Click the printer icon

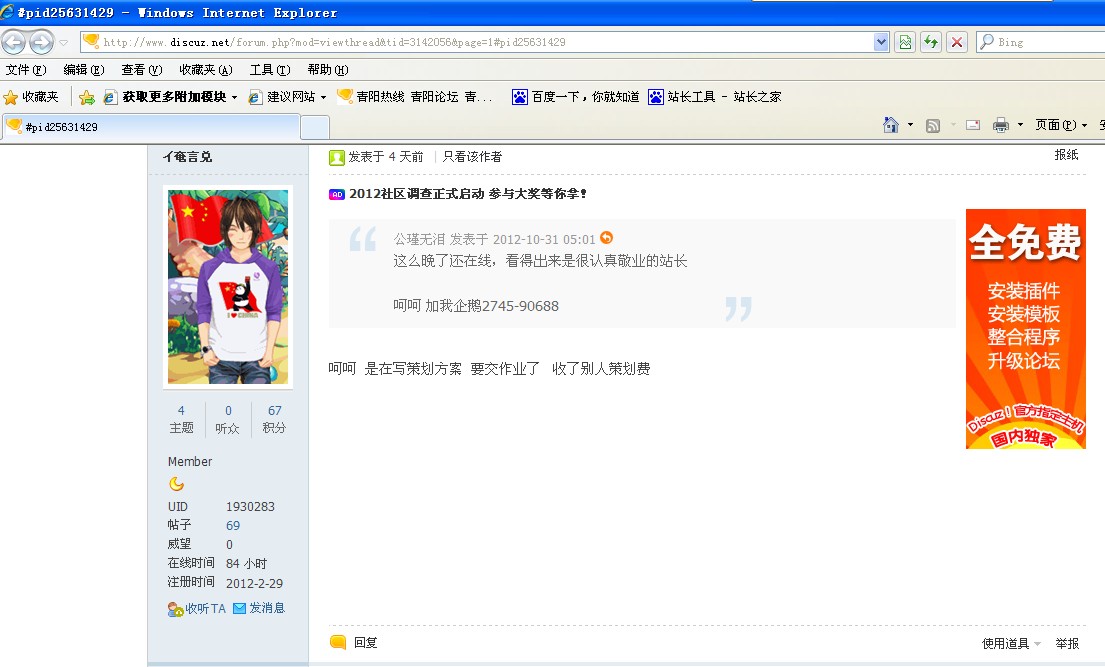tap(1001, 126)
